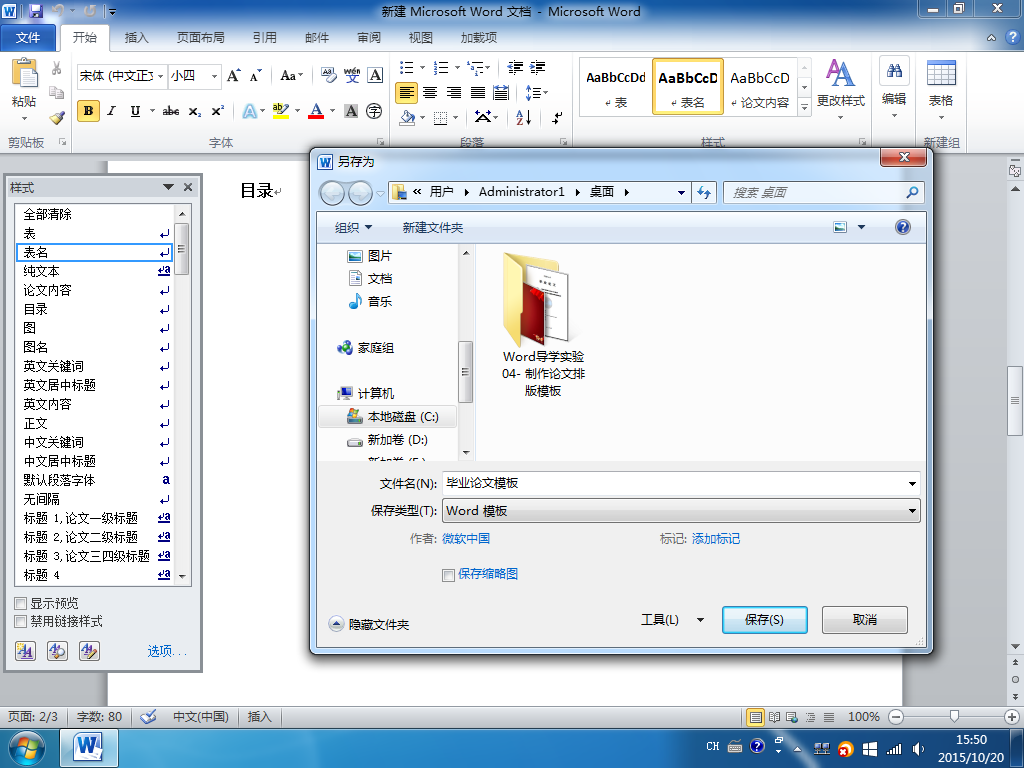Open 选项... link in Styles pane
Image resolution: width=1024 pixels, height=768 pixels.
tap(167, 651)
